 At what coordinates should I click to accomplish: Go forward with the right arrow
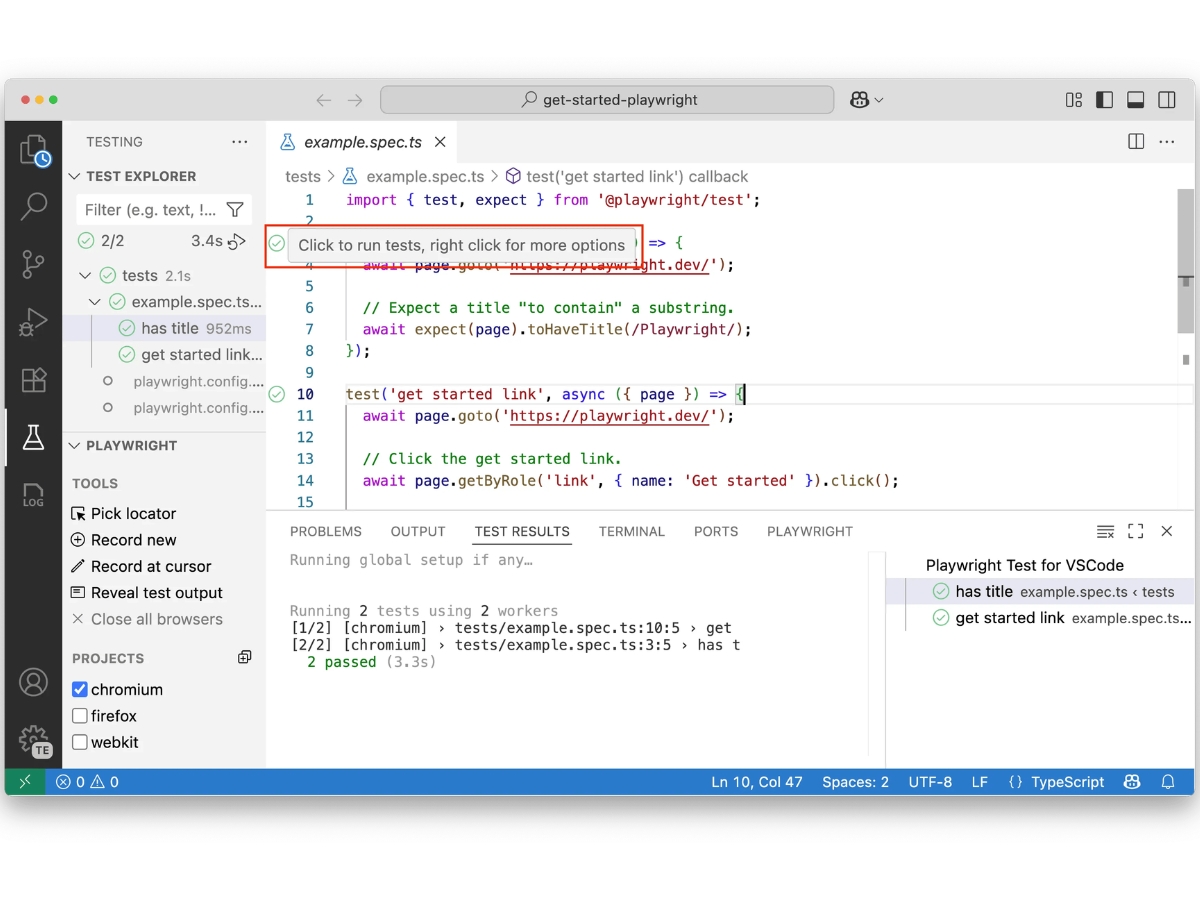pos(355,100)
